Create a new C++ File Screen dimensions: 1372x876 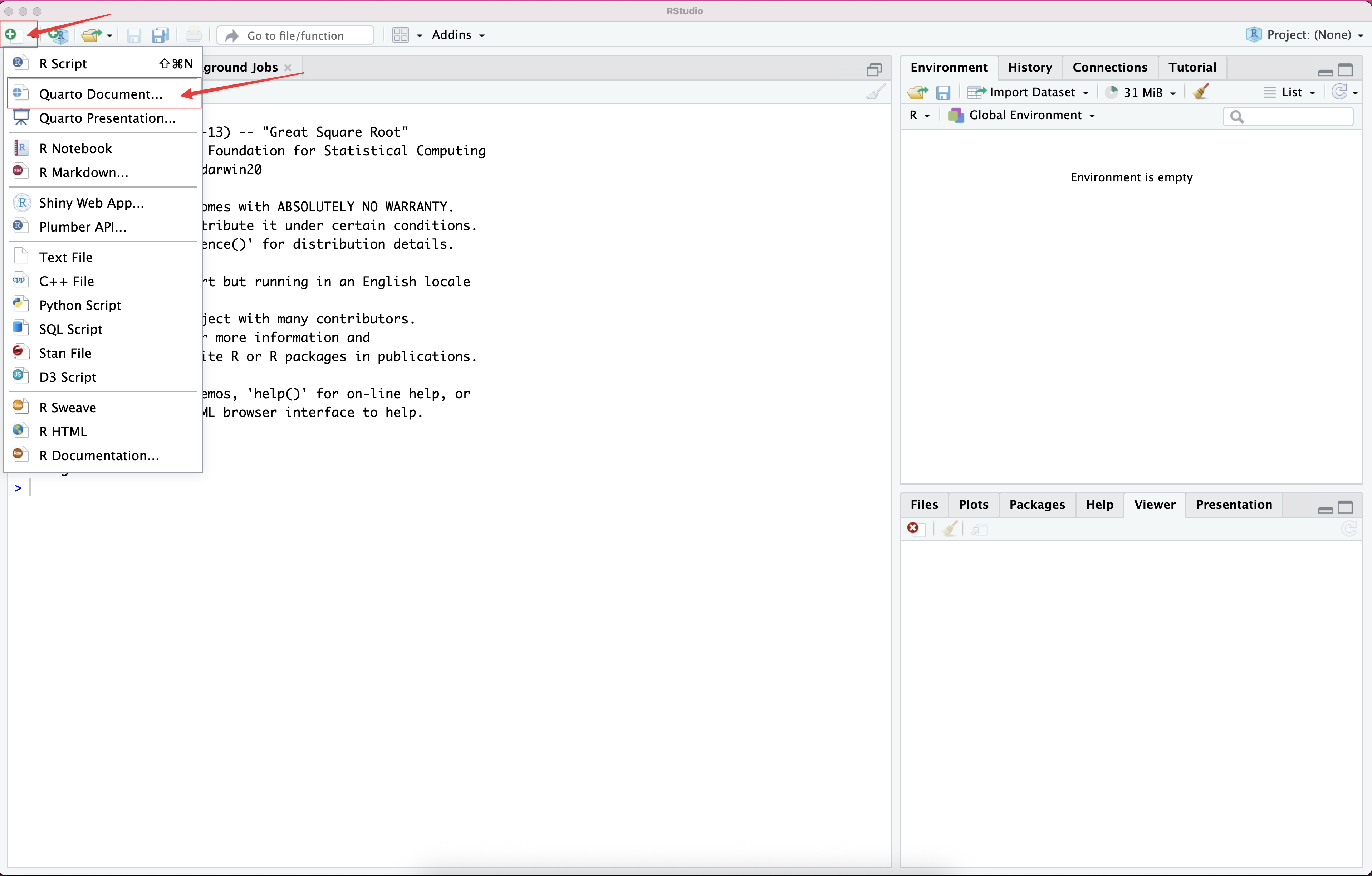(x=103, y=281)
